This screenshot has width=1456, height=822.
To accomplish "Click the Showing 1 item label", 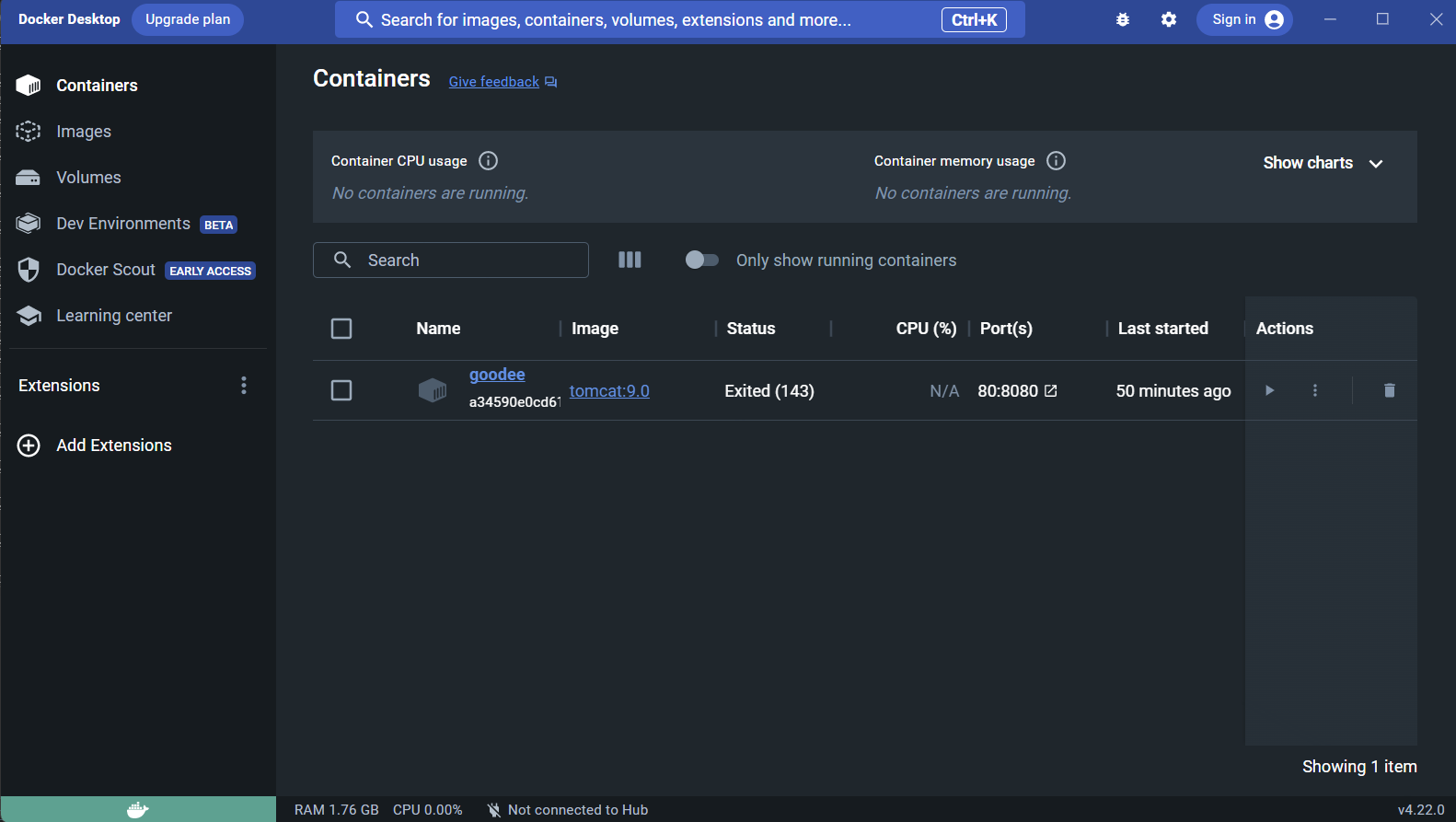I will (x=1359, y=767).
